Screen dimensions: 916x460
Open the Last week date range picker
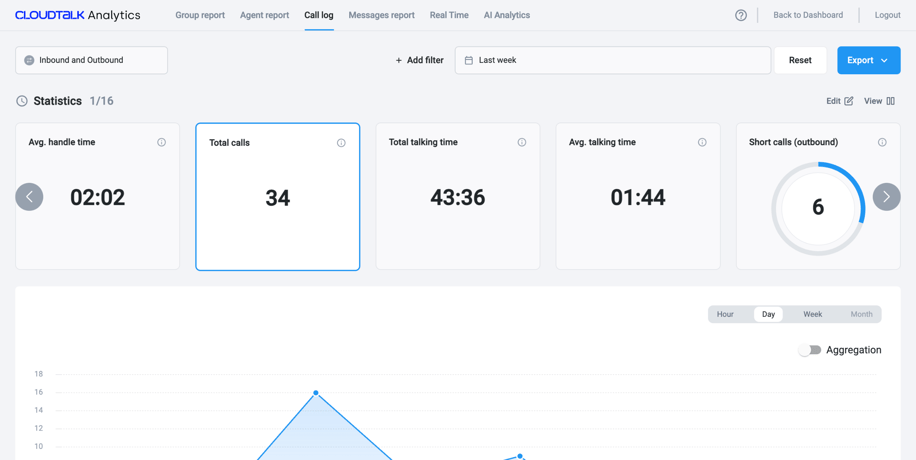(x=613, y=60)
